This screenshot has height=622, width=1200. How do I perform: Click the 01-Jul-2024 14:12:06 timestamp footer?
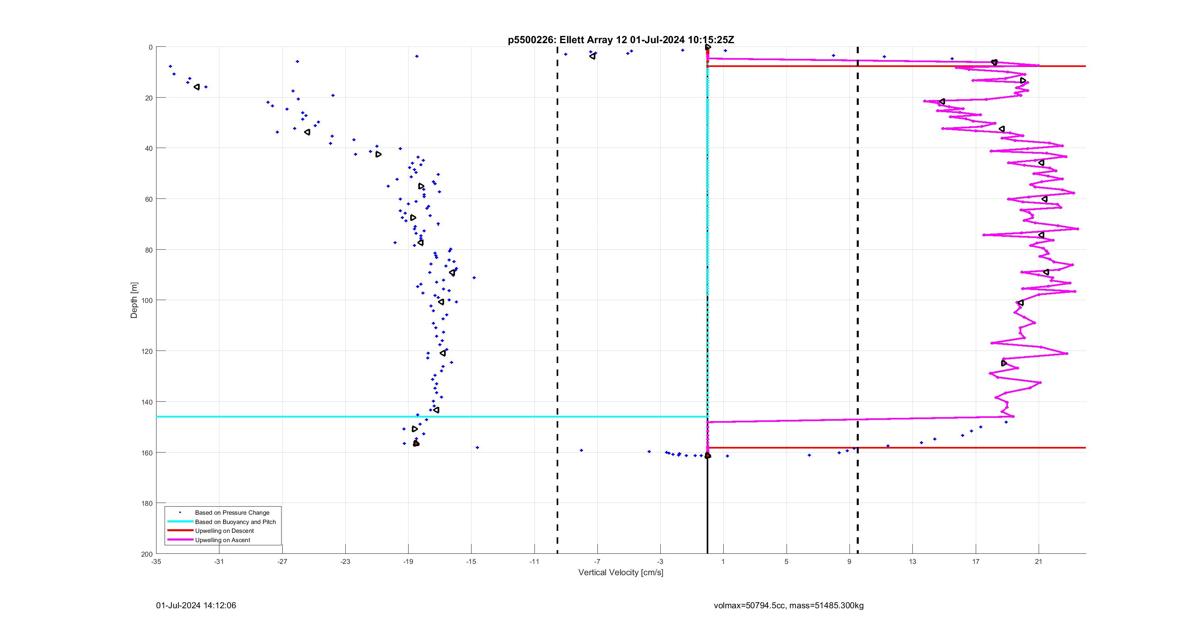click(x=196, y=605)
